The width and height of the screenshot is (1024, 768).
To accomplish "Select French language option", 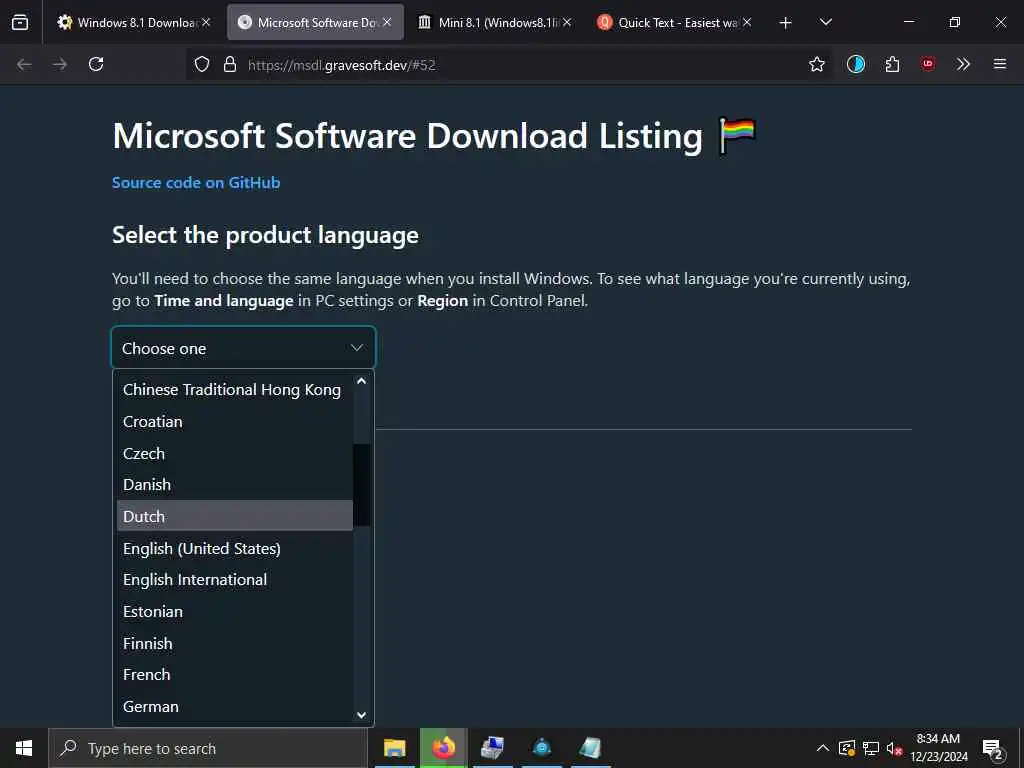I will click(x=234, y=675).
